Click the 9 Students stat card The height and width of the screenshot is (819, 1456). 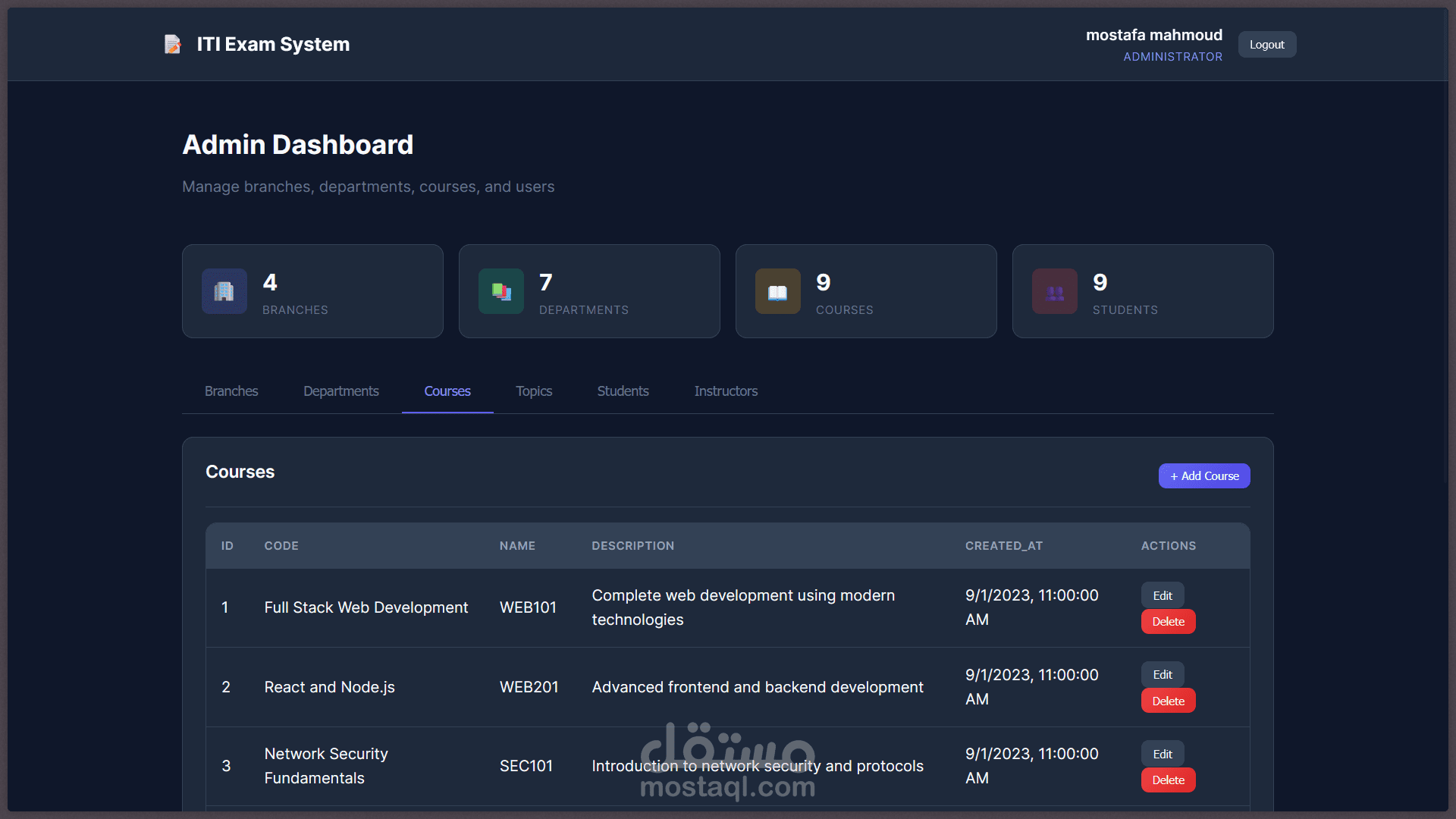[x=1142, y=291]
